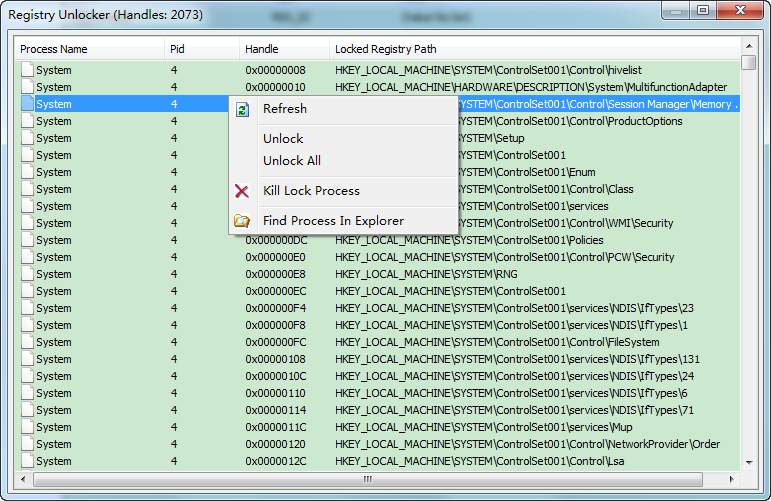Click the file icon of the SYSTEM\RNG row

27,274
